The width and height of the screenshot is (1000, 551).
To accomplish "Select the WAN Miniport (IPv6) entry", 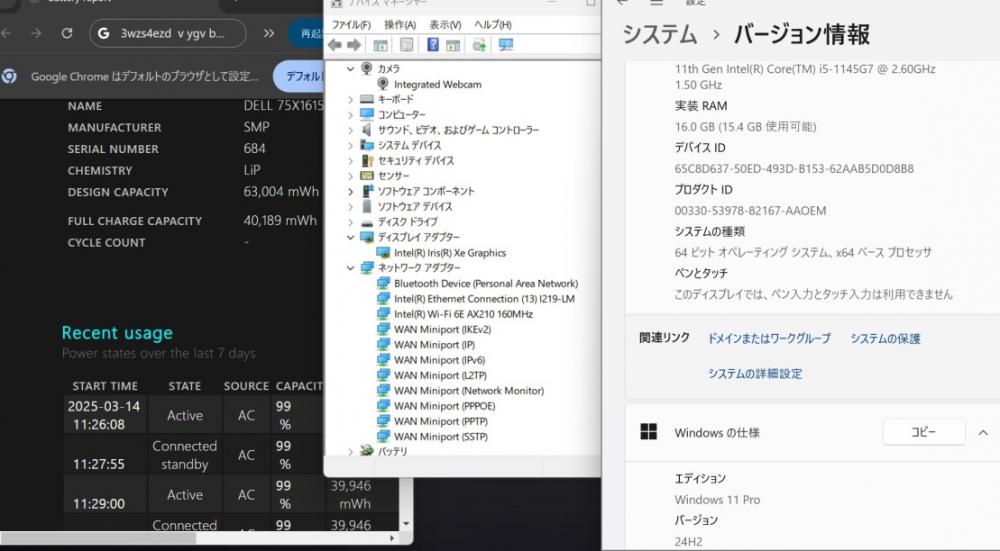I will tap(439, 360).
